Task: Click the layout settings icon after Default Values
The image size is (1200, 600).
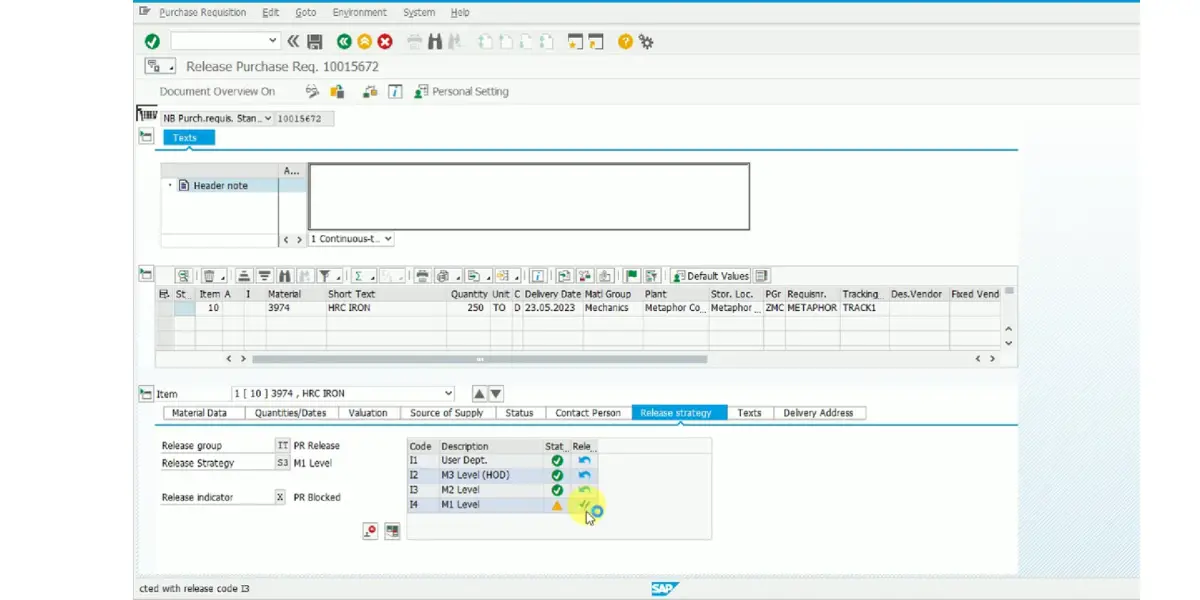Action: (762, 276)
